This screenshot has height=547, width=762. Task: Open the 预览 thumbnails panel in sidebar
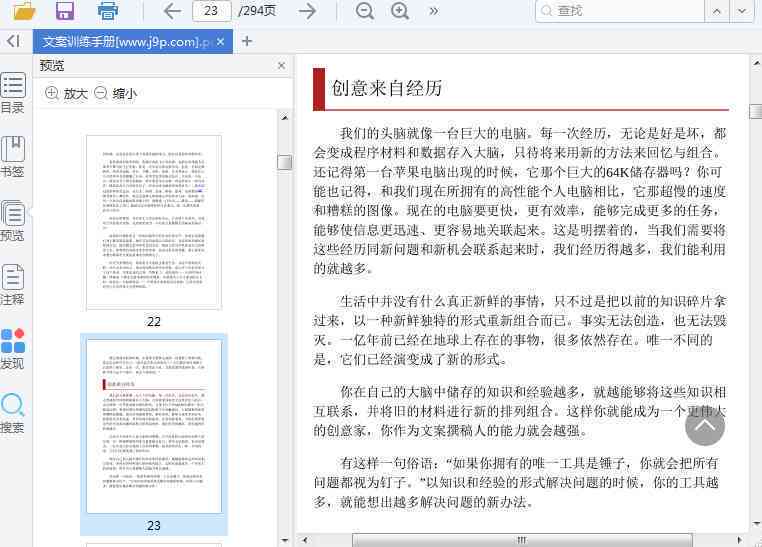point(13,221)
